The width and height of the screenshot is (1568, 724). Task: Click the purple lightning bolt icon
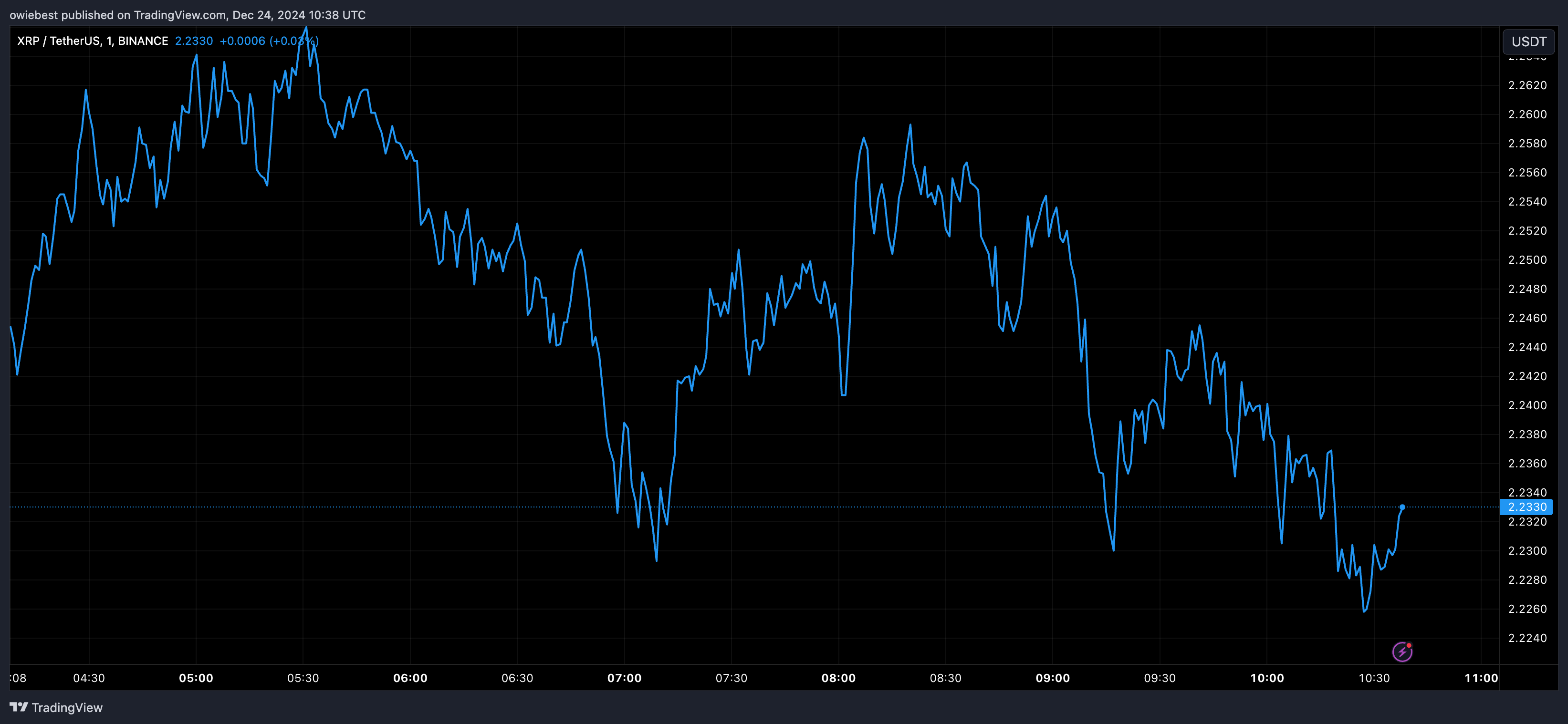tap(1402, 652)
